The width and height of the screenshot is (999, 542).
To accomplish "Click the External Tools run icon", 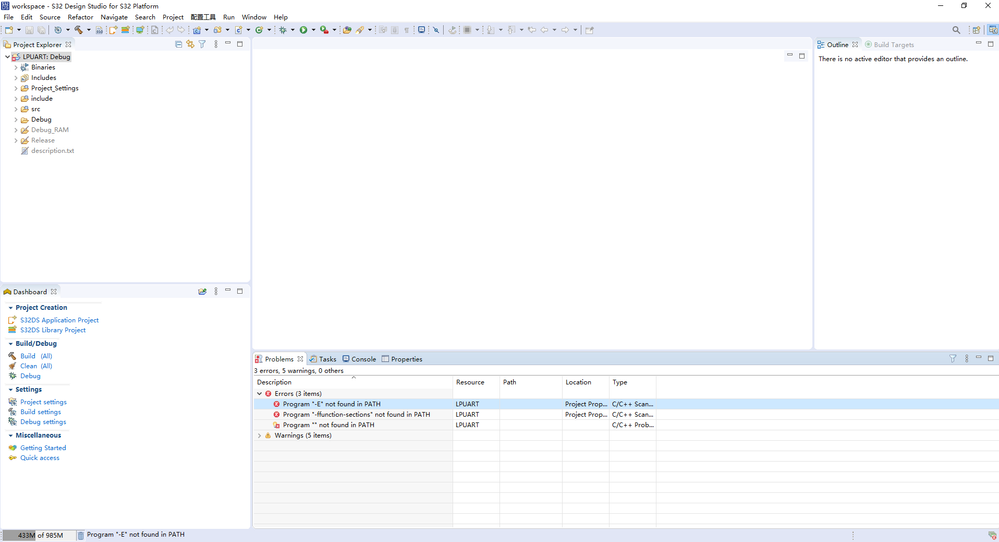I will point(324,30).
